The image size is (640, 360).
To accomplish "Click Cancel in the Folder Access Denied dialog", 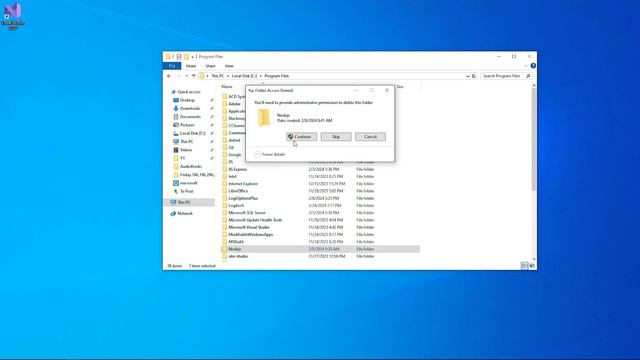I will tap(370, 137).
